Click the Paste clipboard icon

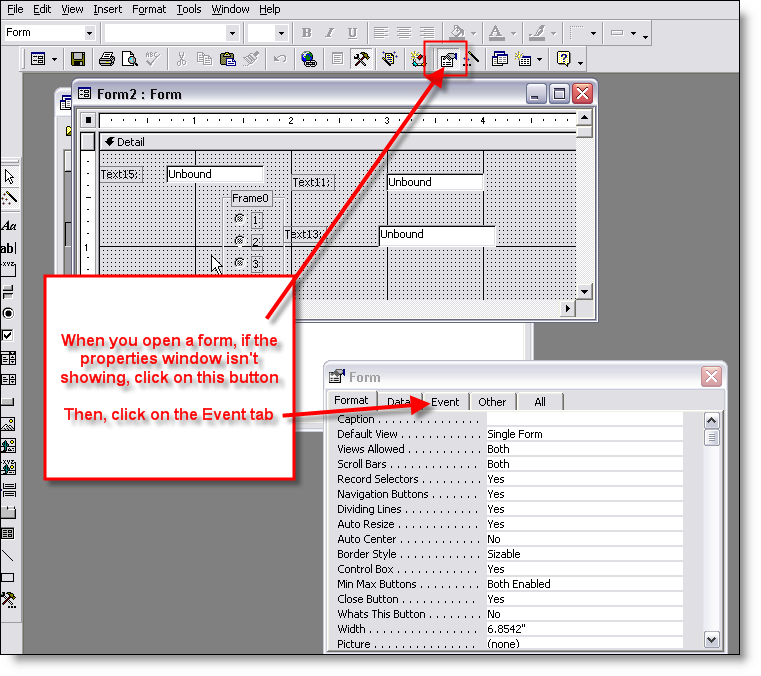[x=228, y=59]
